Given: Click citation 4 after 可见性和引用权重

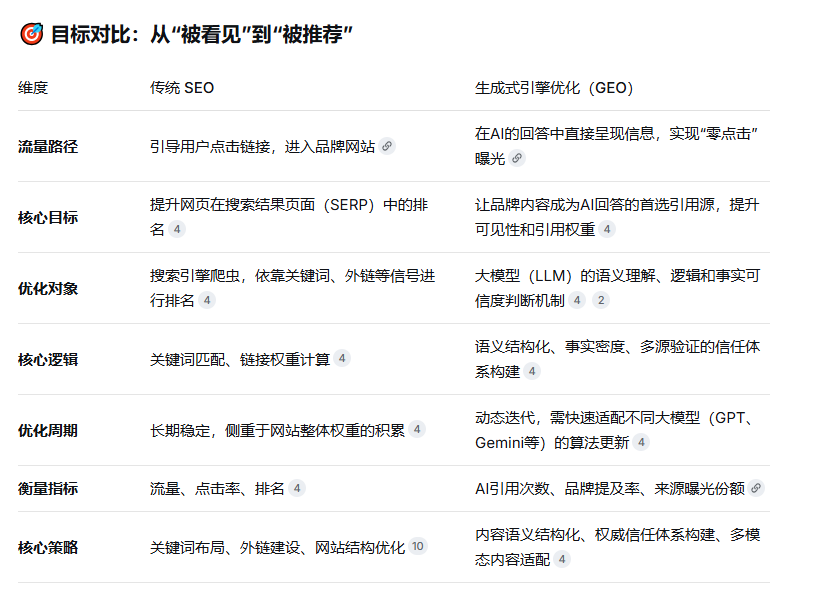Looking at the screenshot, I should click(607, 229).
